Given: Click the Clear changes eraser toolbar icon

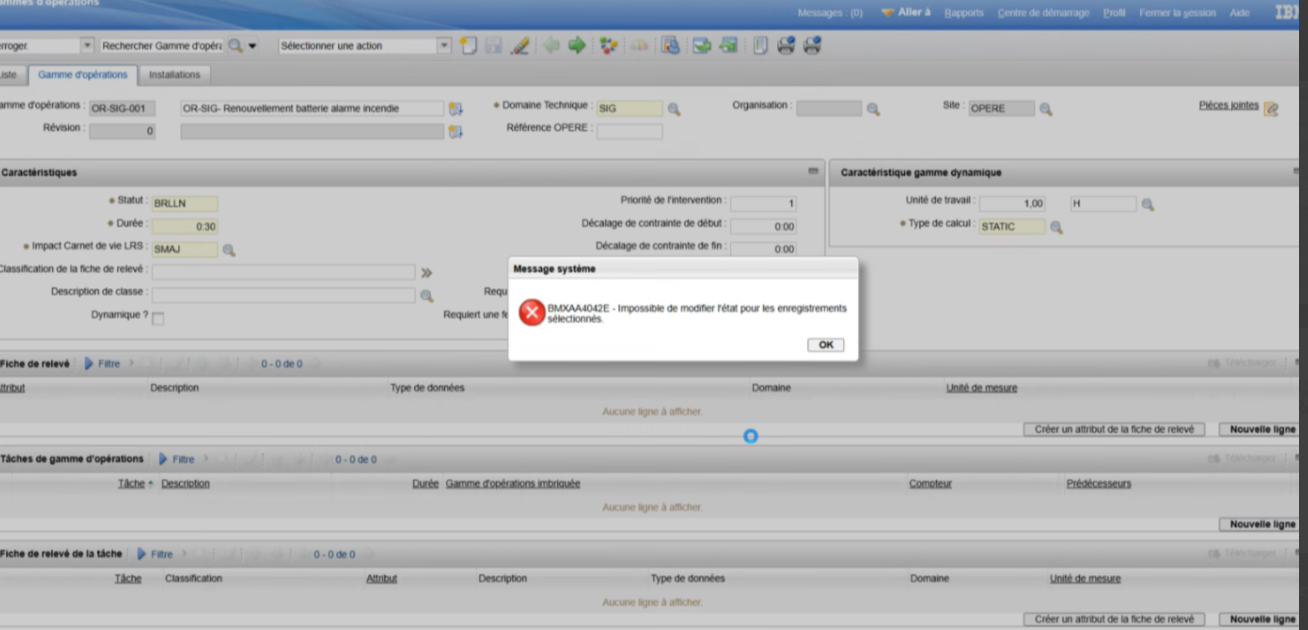Looking at the screenshot, I should 520,46.
